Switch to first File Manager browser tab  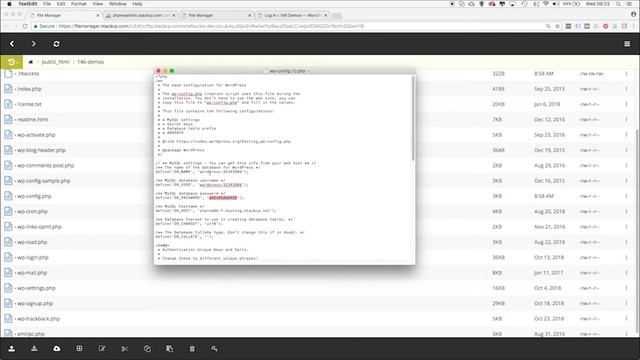[64, 15]
